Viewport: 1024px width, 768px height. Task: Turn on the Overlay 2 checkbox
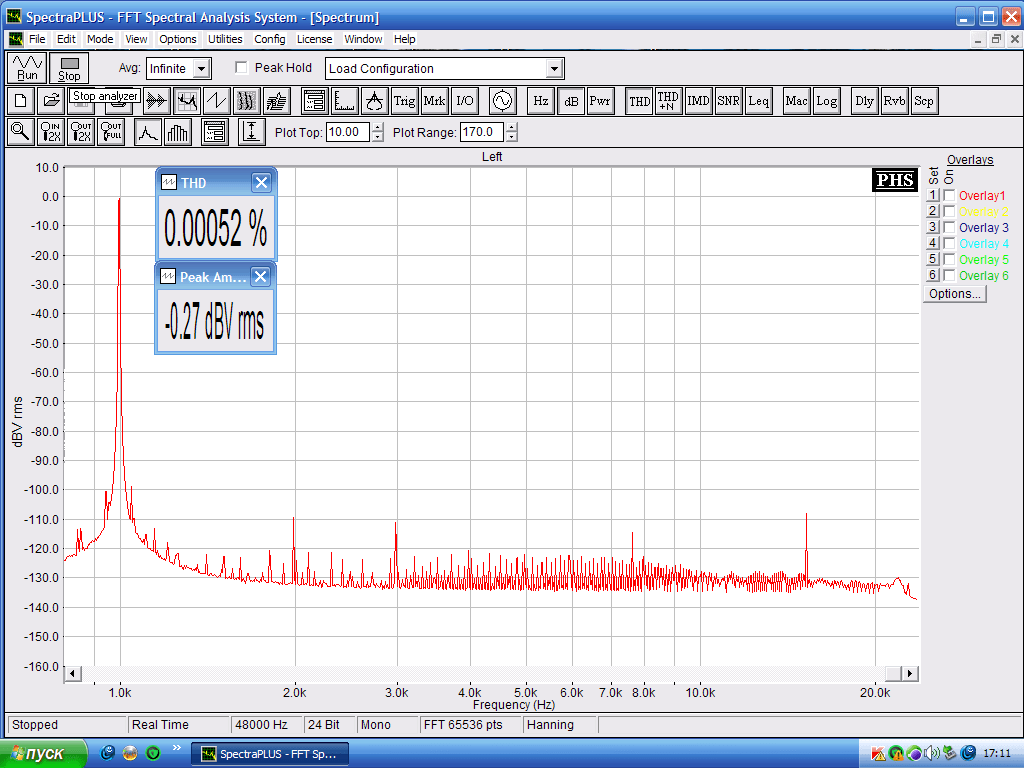(950, 211)
